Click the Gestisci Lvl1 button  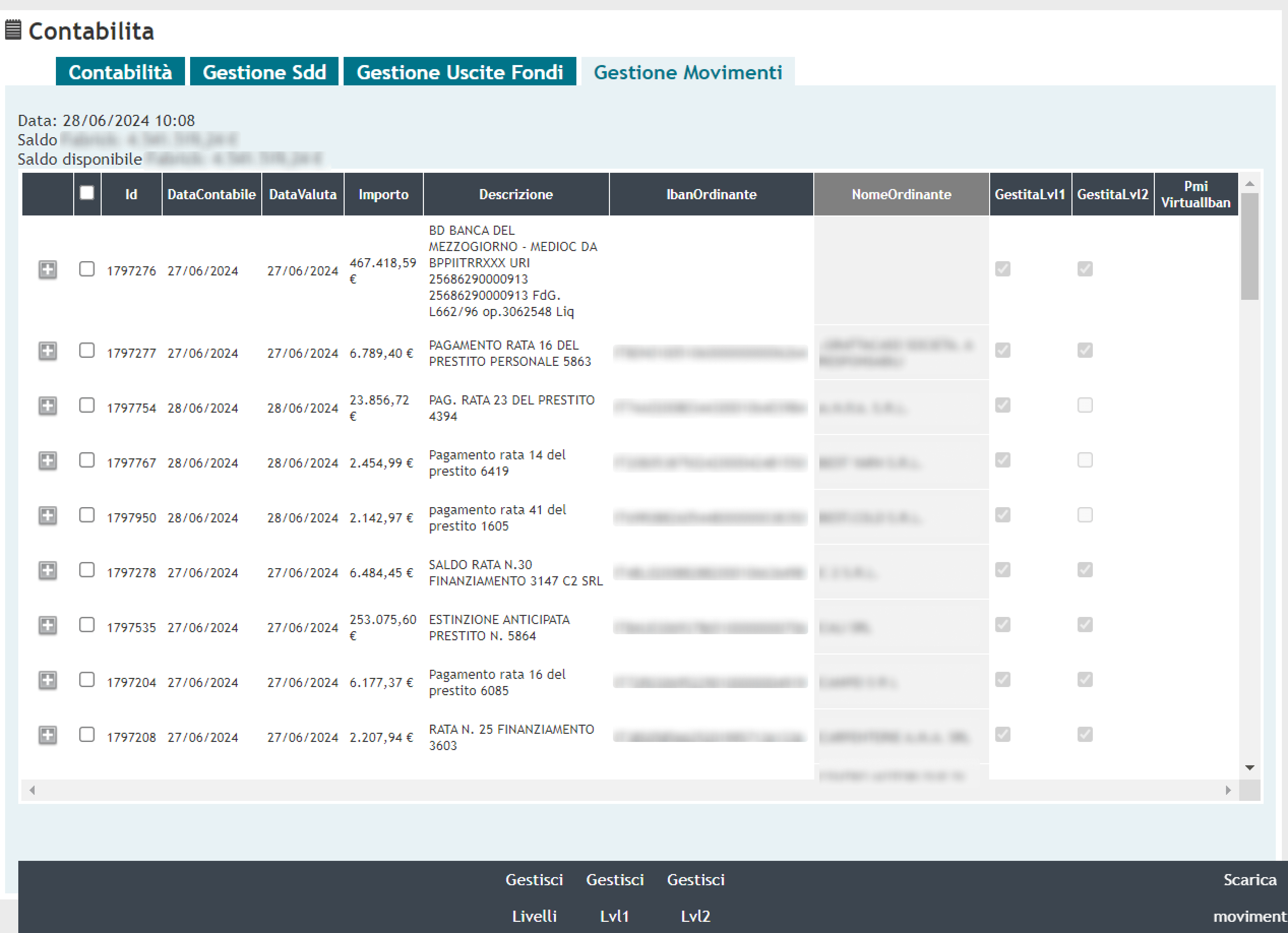point(615,897)
